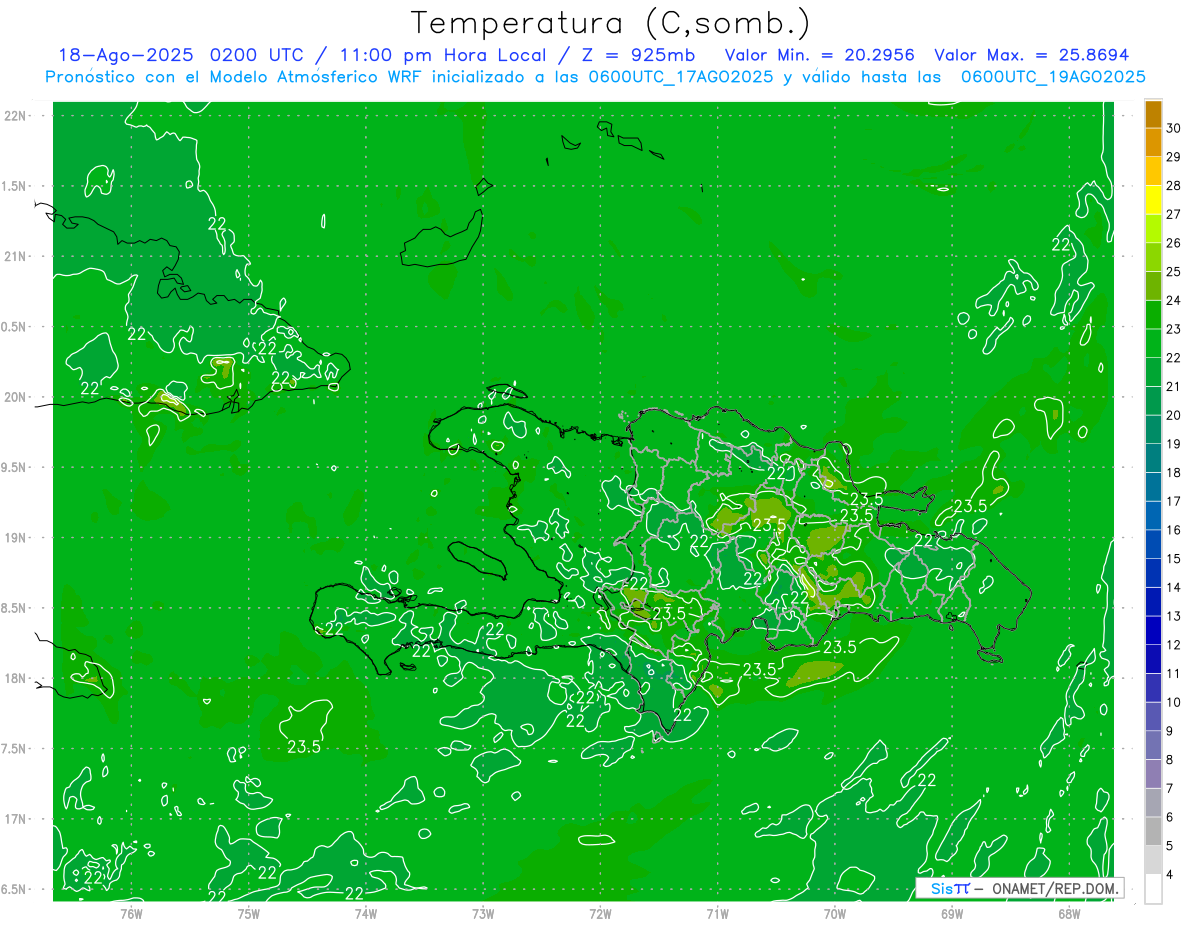Image resolution: width=1200 pixels, height=927 pixels.
Task: Click the title 'Temperatura (C,somb.)'
Action: click(611, 23)
